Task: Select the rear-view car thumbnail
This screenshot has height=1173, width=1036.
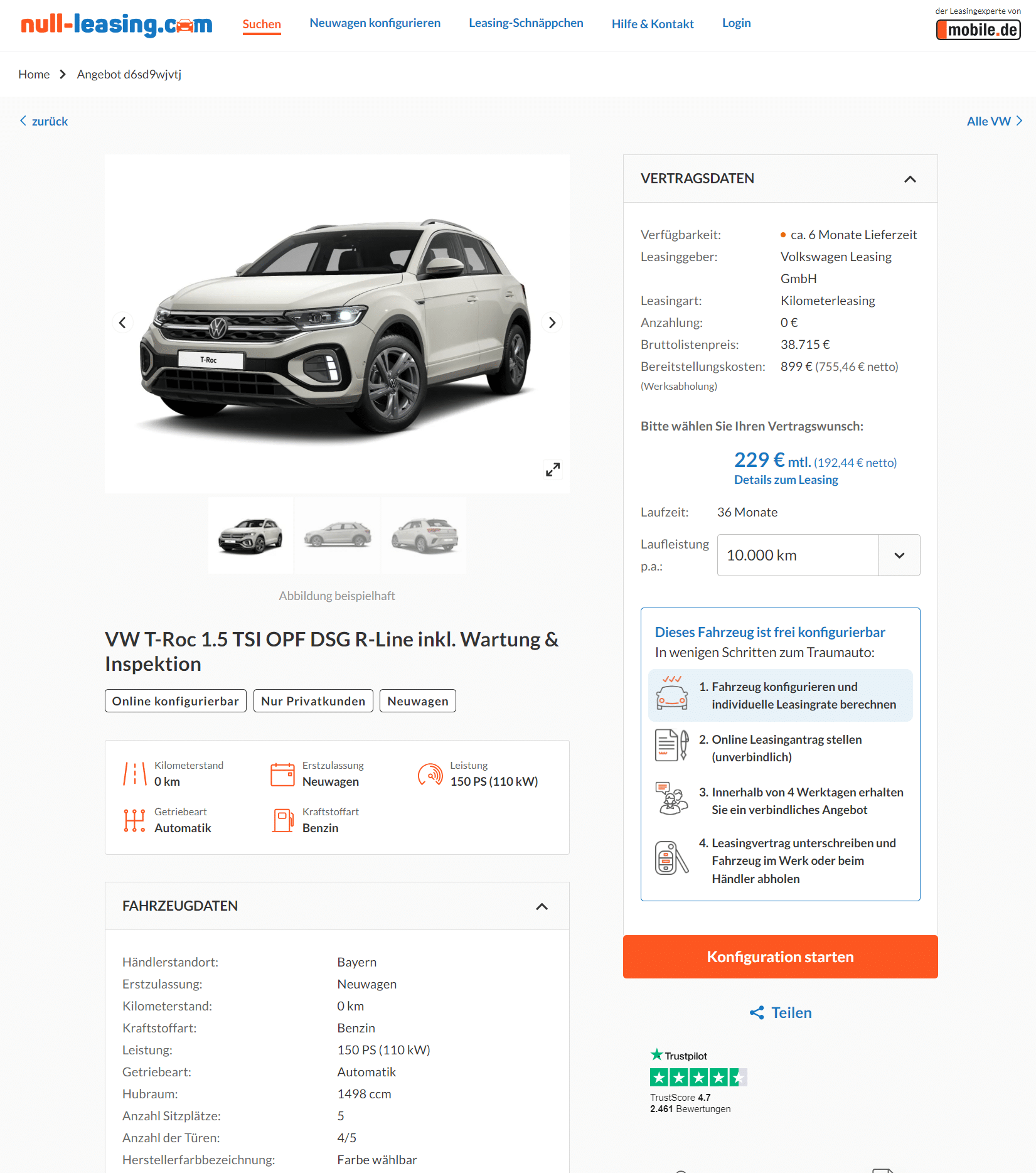Action: coord(424,535)
